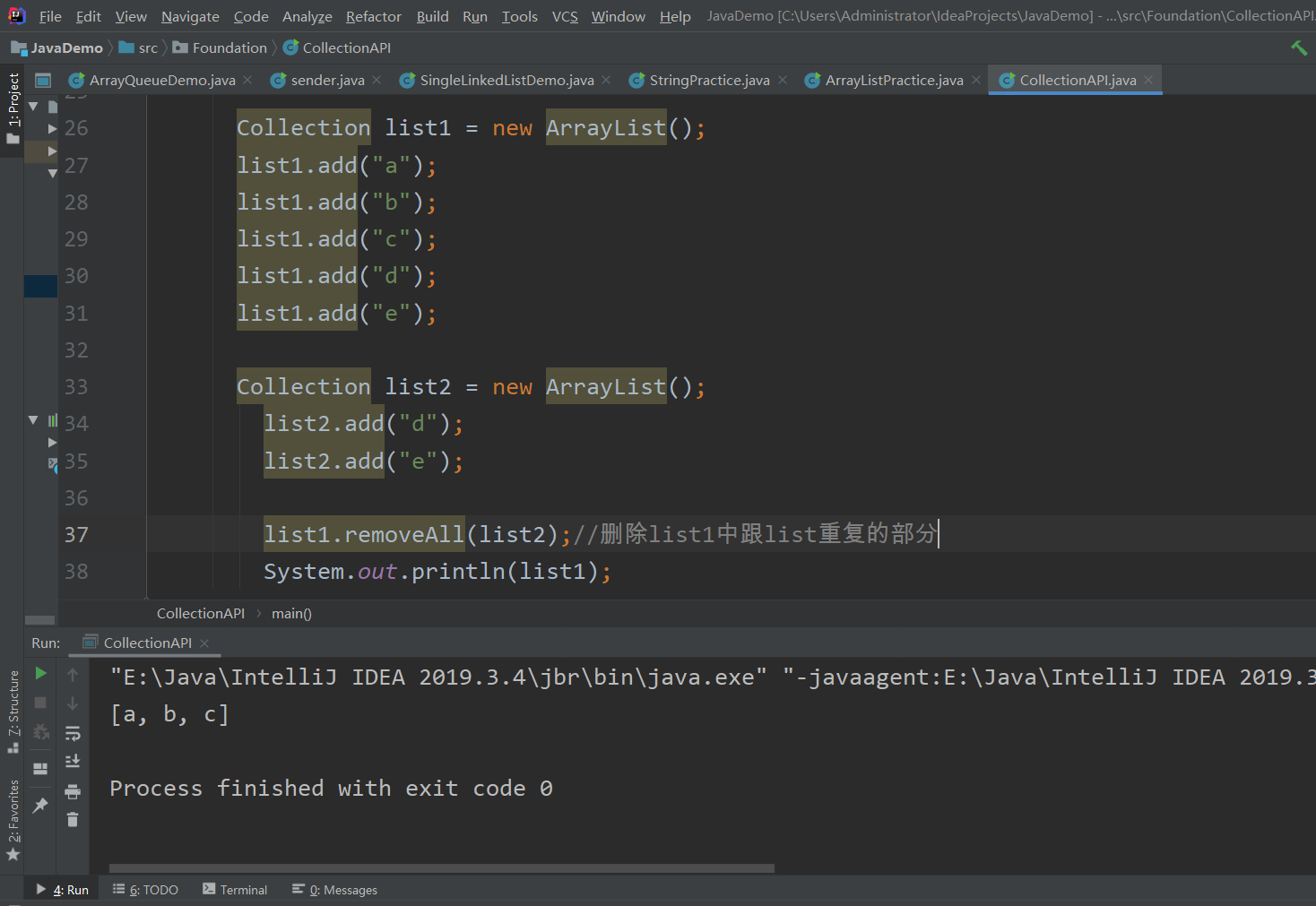The image size is (1316, 906).
Task: Click Foundation package in navigation bar
Action: click(x=221, y=47)
